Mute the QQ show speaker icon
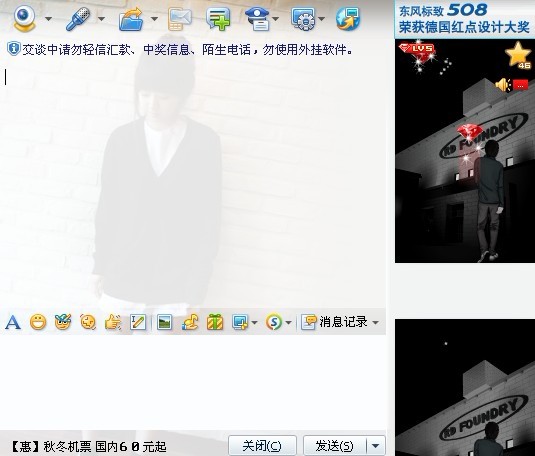 [x=503, y=85]
